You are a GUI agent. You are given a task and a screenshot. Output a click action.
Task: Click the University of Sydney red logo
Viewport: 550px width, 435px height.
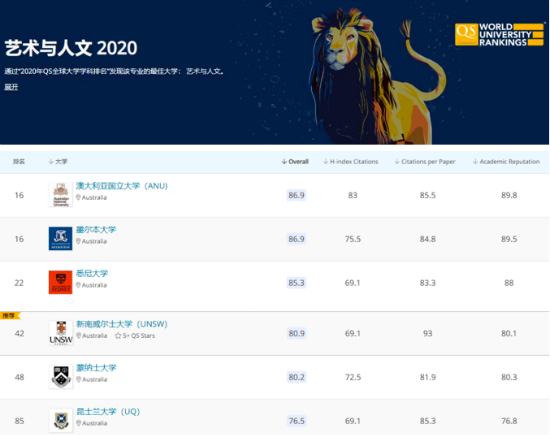(60, 282)
